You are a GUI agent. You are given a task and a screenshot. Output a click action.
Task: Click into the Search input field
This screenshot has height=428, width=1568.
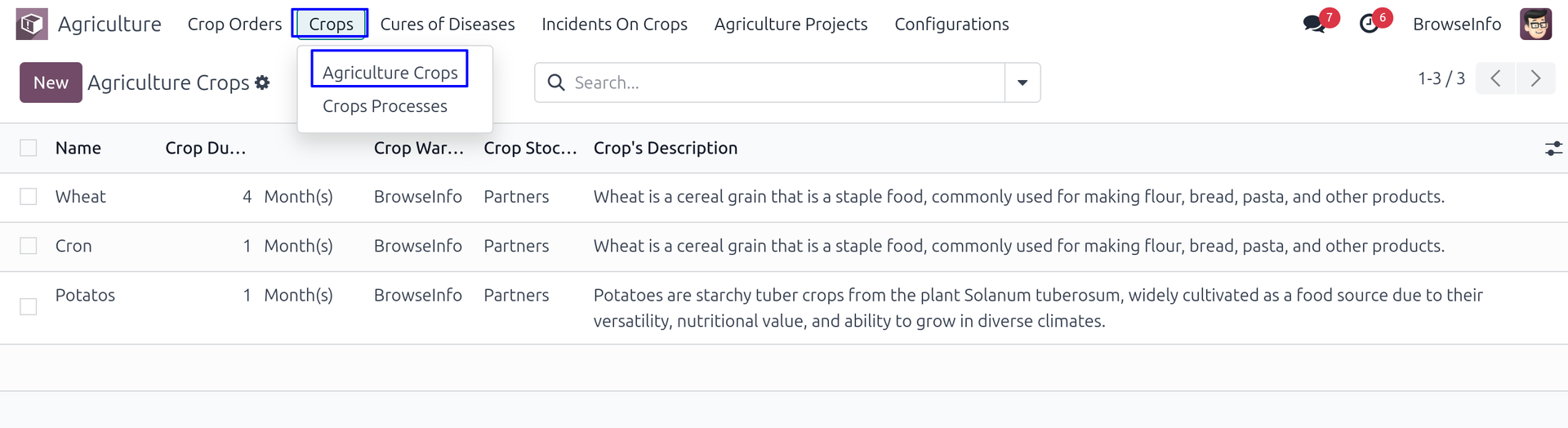click(784, 82)
